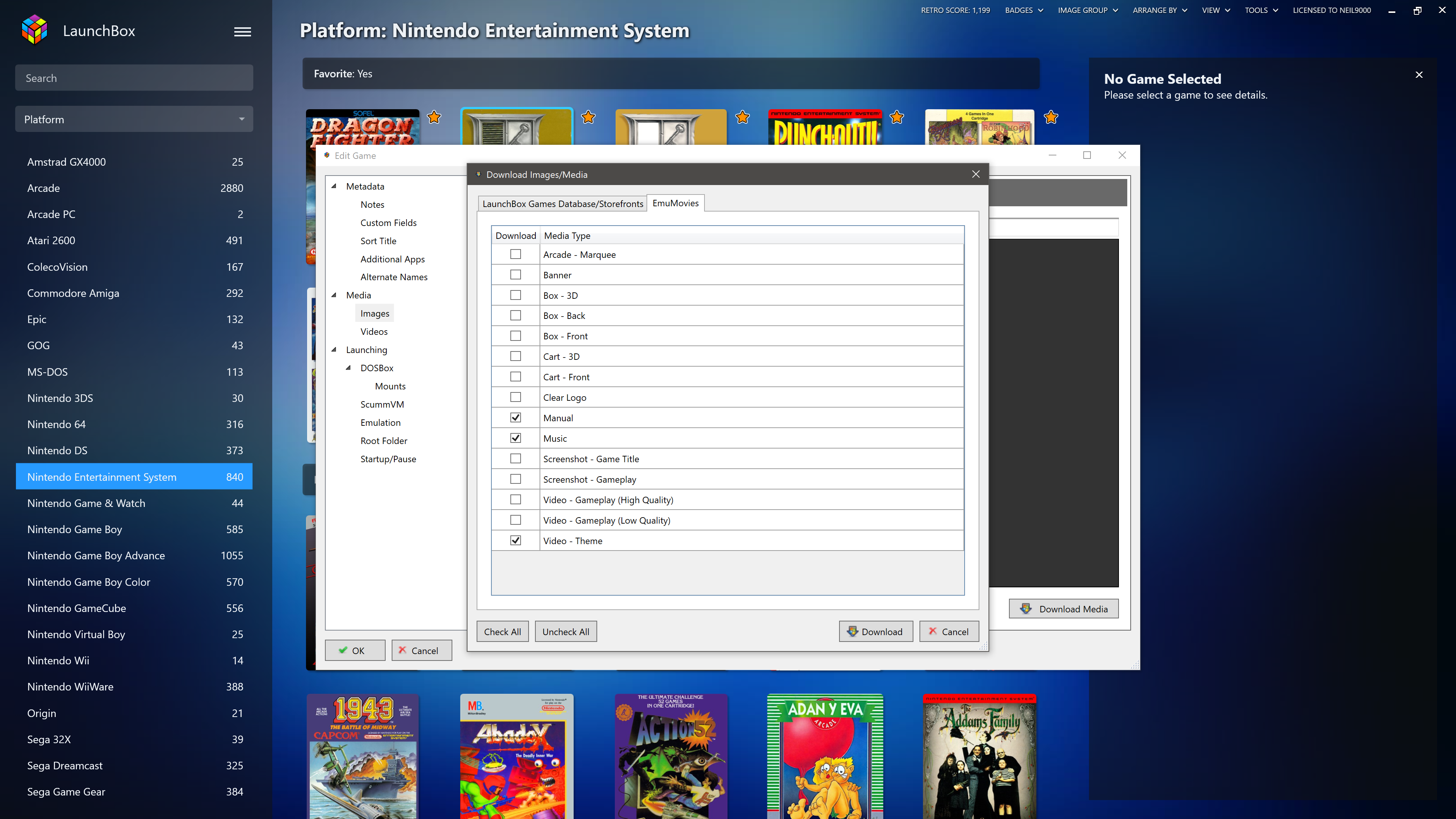Open the Abadox game cover
Viewport: 1456px width, 819px height.
coord(516,756)
